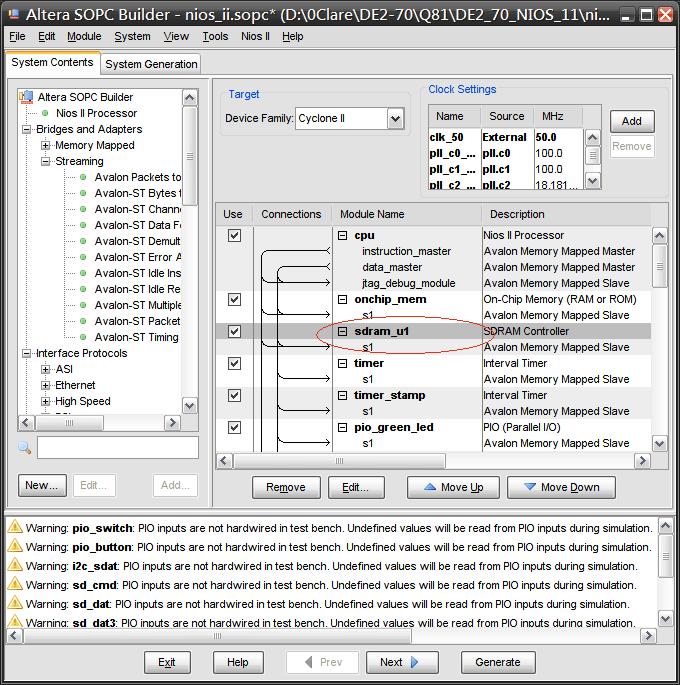Click the green dot beside Avalon-ST Bytes
Viewport: 680px width, 685px height.
83,193
